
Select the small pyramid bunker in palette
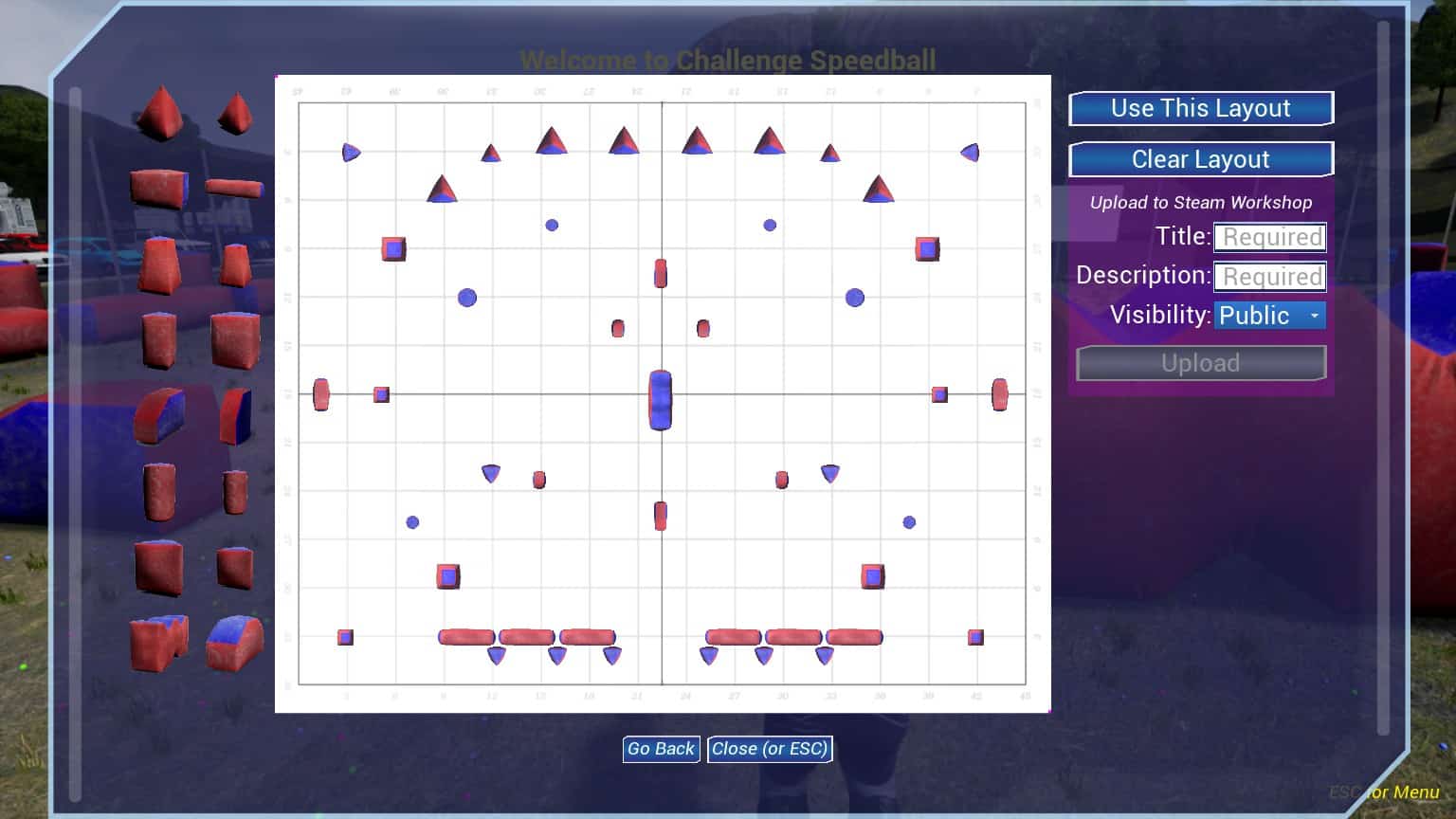point(235,114)
